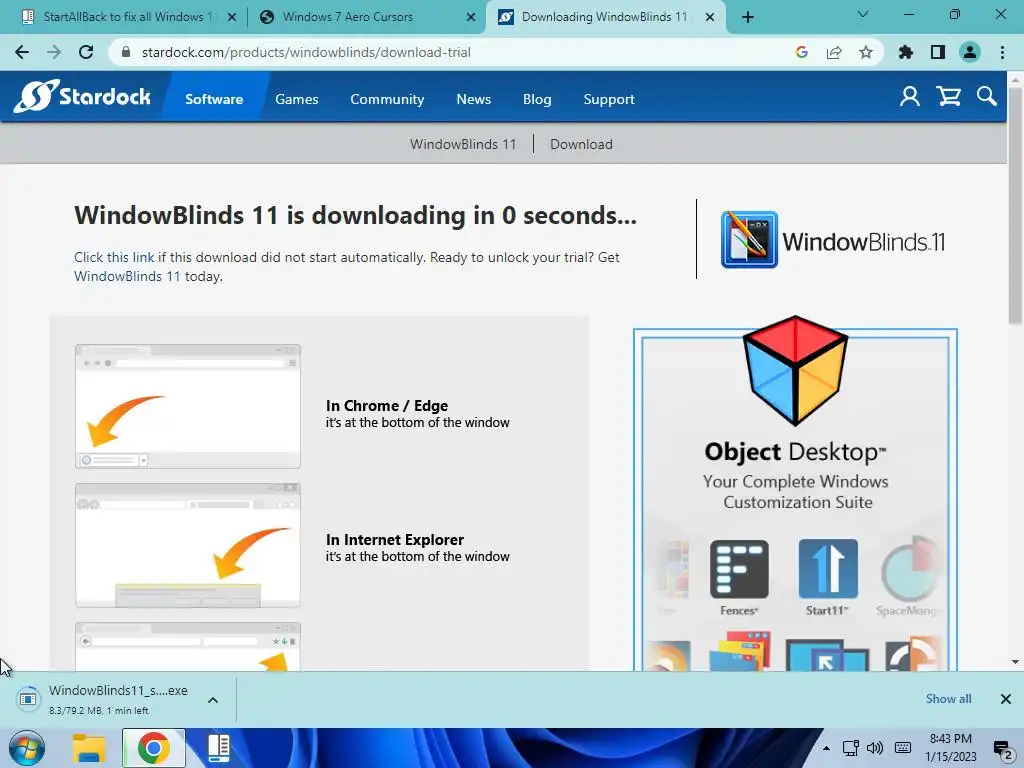Open the Stardock account user icon
The image size is (1024, 768).
coord(910,97)
